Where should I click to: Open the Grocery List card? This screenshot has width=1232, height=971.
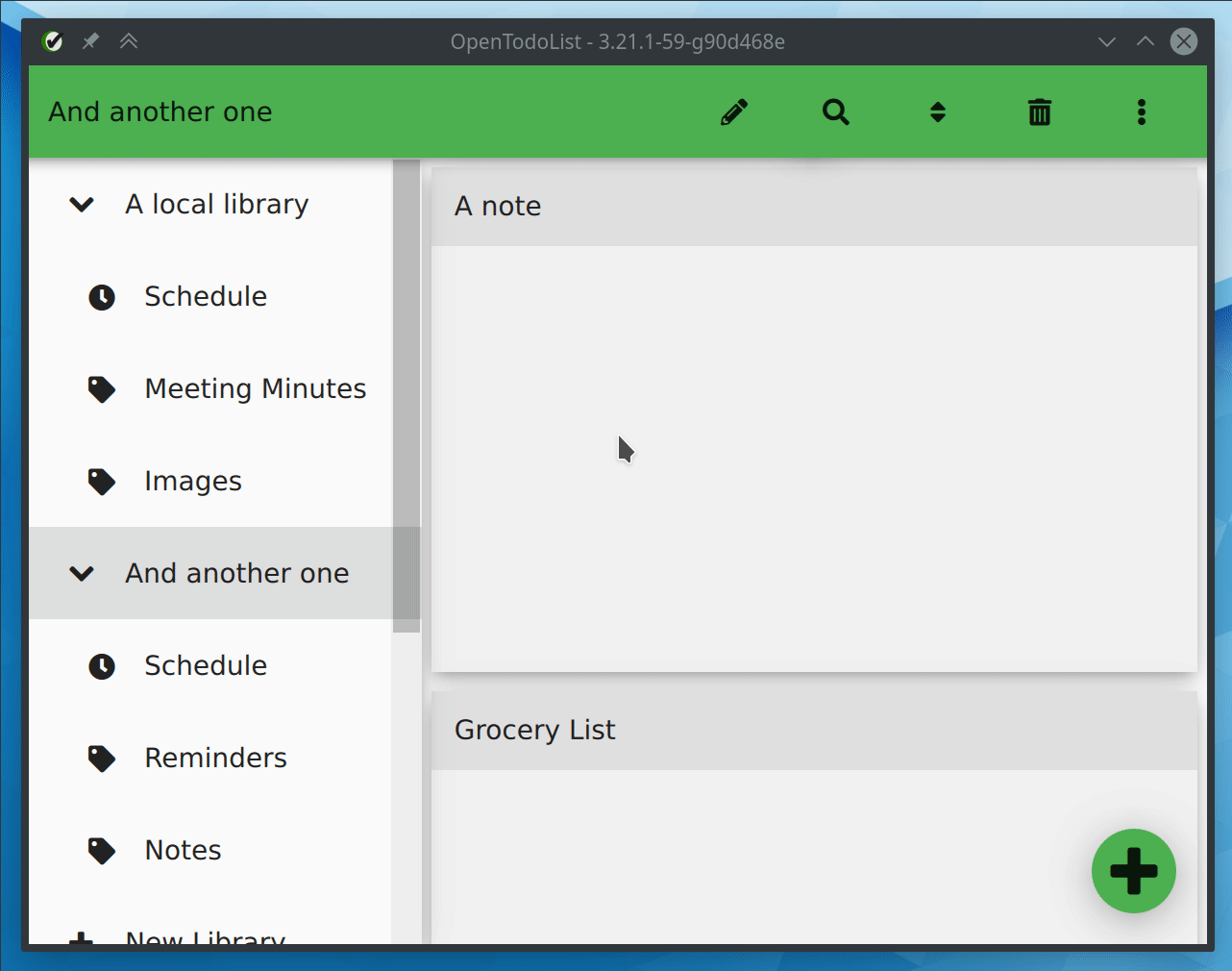click(x=814, y=817)
